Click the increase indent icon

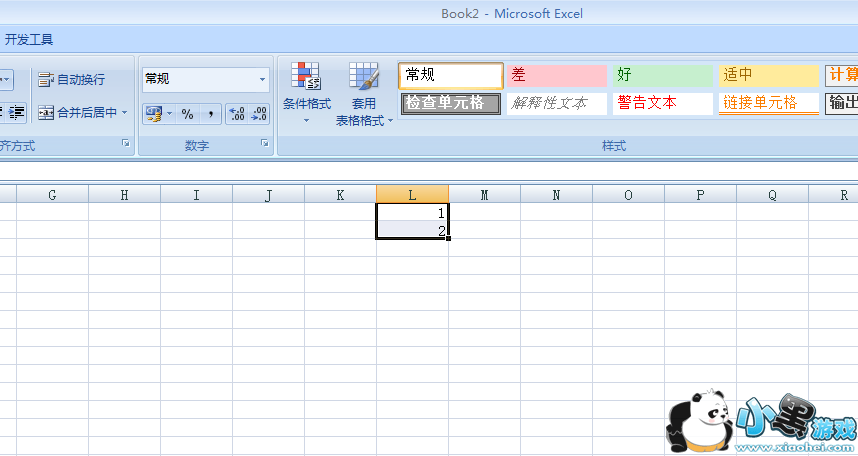click(16, 113)
